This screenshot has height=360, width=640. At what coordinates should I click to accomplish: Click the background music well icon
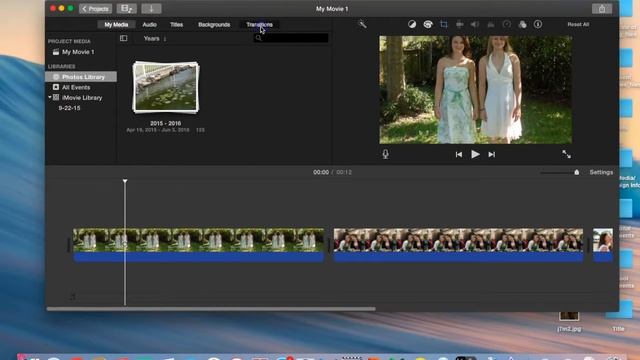click(x=72, y=297)
